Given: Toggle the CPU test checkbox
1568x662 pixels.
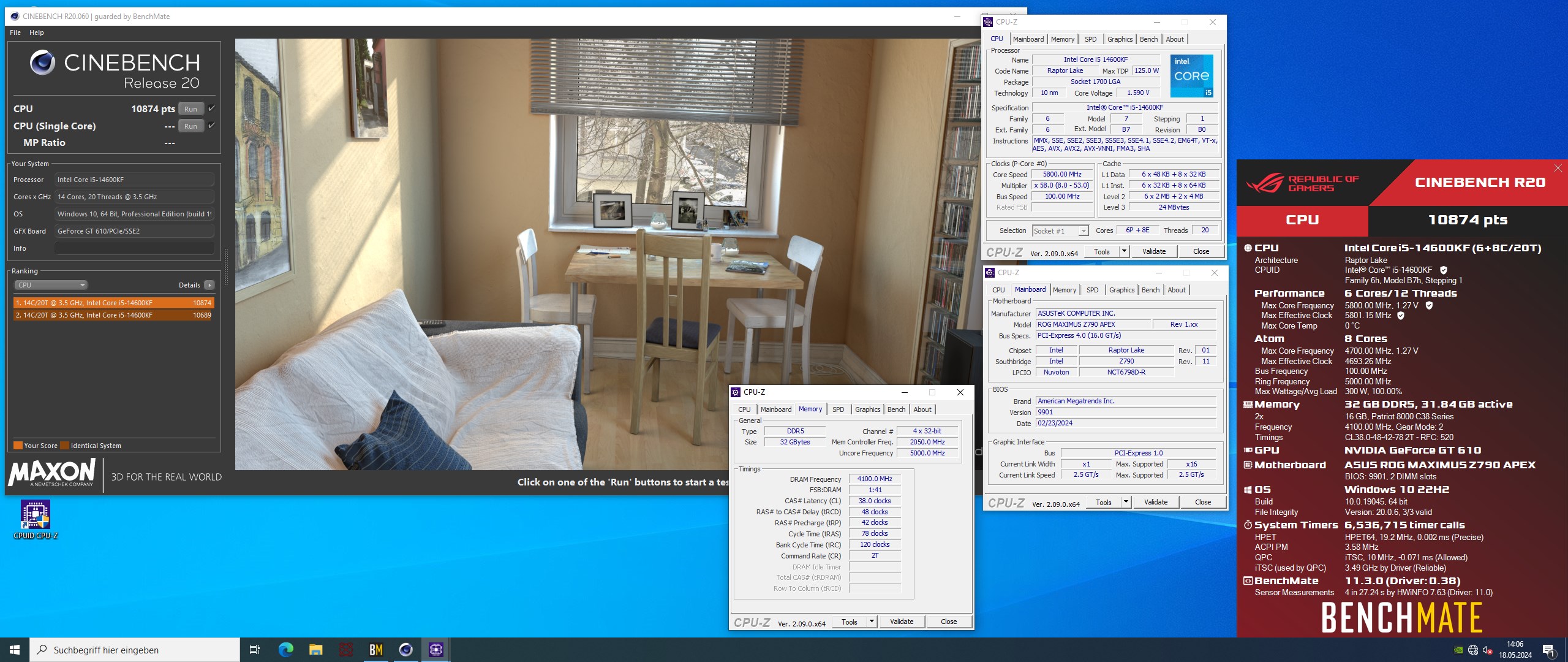Looking at the screenshot, I should click(x=211, y=108).
